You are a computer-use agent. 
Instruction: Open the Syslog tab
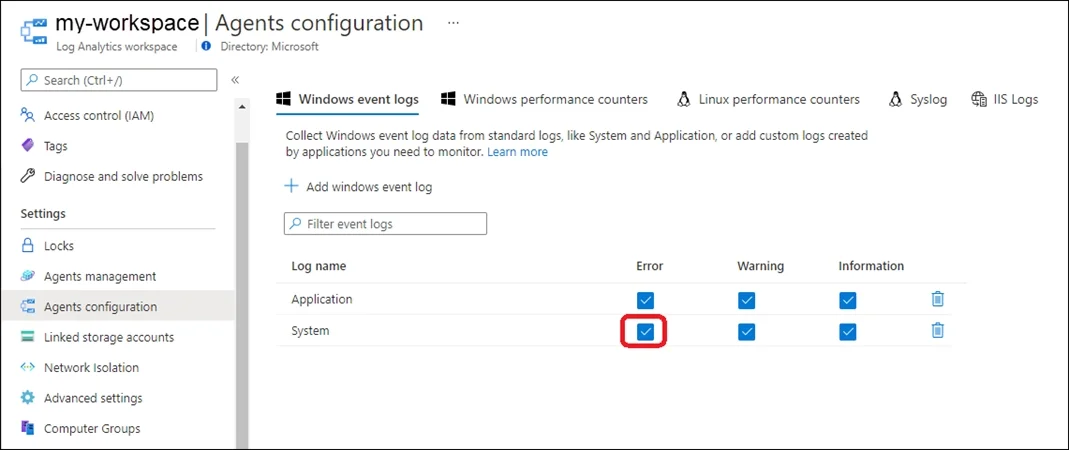point(918,100)
